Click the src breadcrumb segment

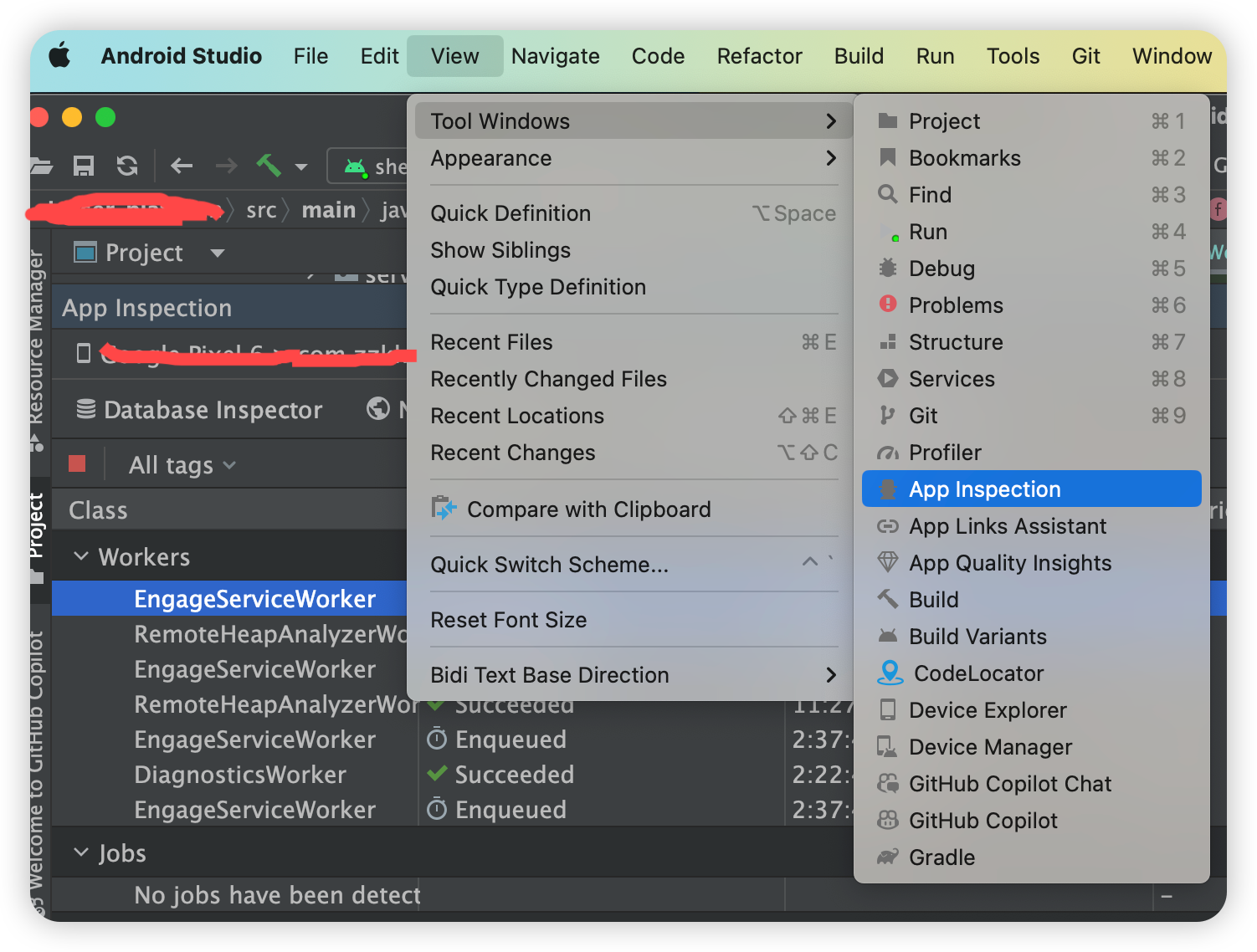(x=261, y=210)
